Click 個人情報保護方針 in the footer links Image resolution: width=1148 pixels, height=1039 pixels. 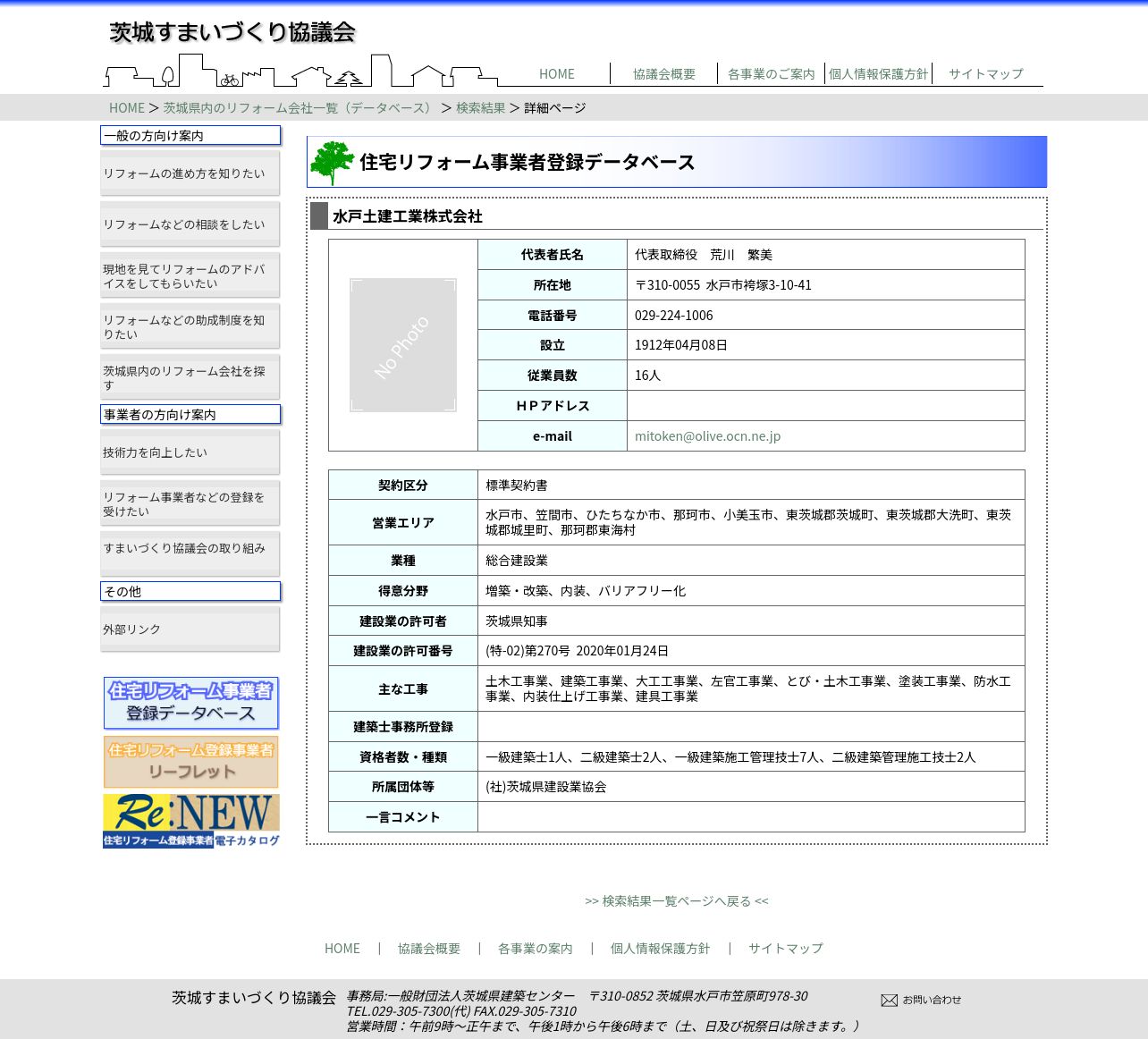click(661, 949)
